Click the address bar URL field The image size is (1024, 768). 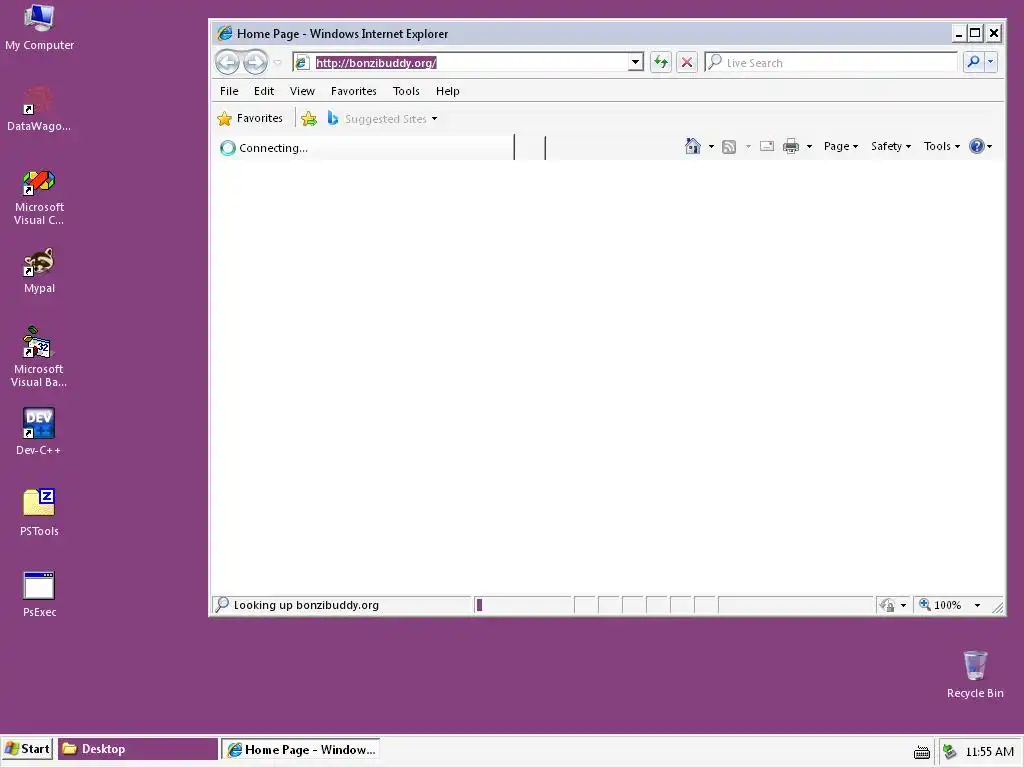point(469,63)
